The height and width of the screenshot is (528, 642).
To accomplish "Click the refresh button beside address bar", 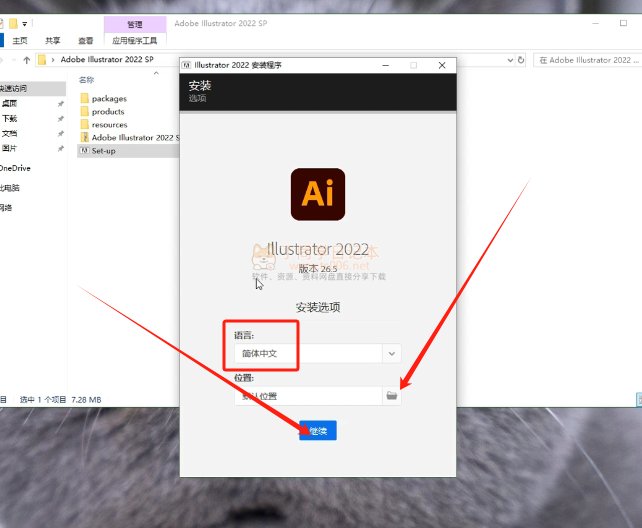I will pyautogui.click(x=521, y=60).
